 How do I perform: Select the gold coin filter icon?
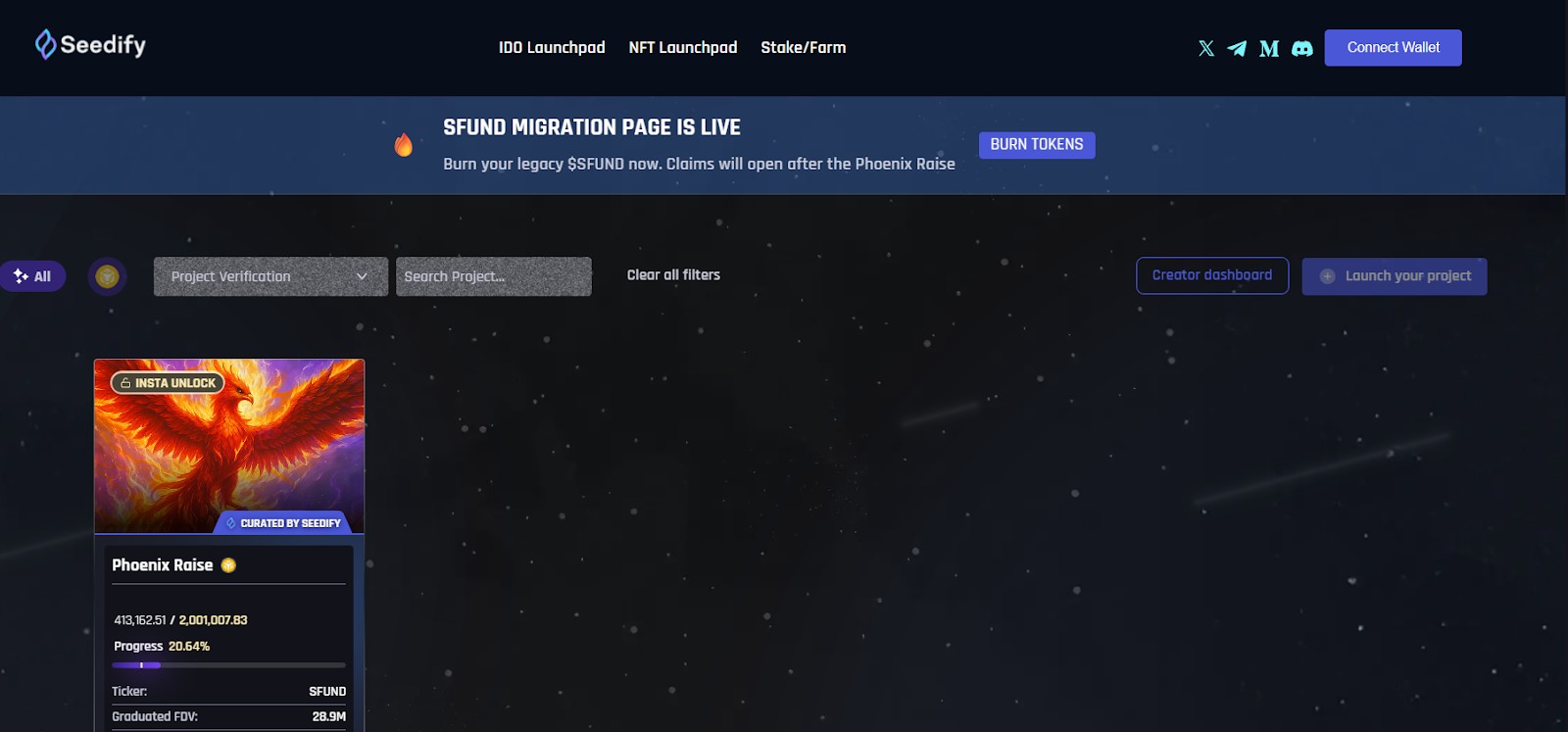[x=107, y=276]
